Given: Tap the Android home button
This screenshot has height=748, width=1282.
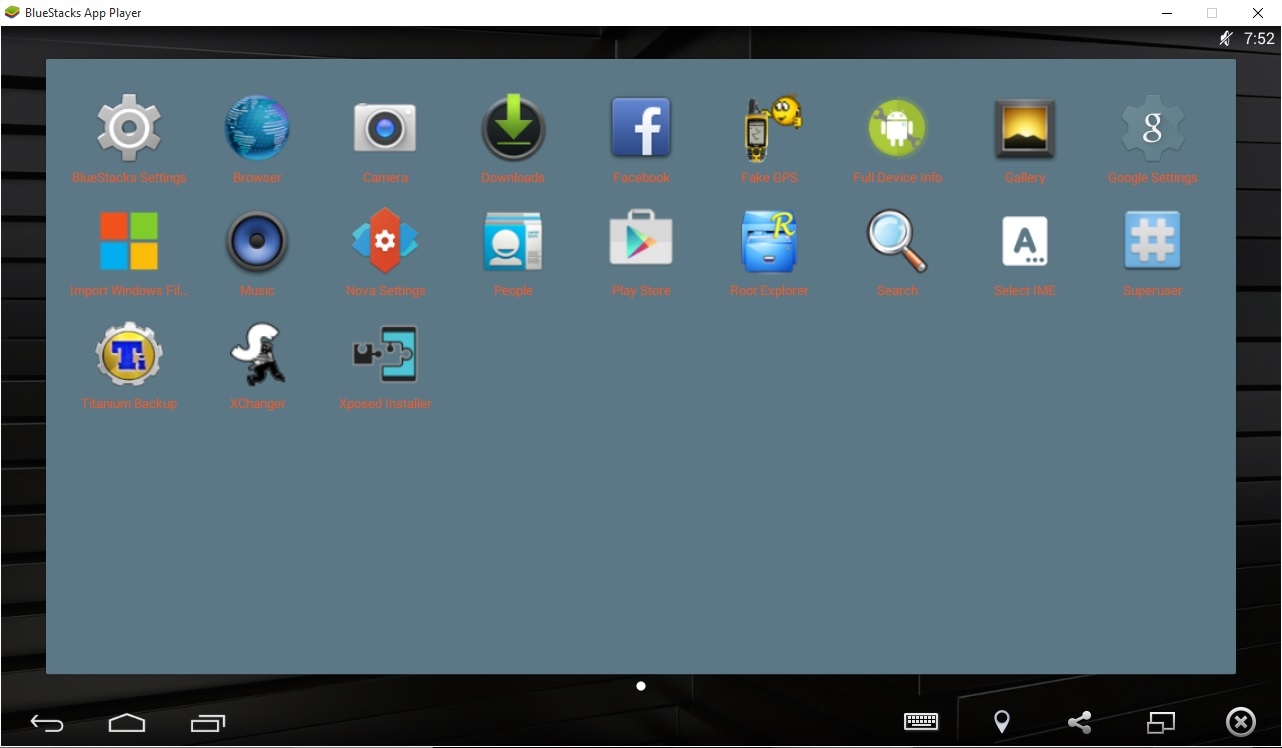Looking at the screenshot, I should (x=127, y=723).
